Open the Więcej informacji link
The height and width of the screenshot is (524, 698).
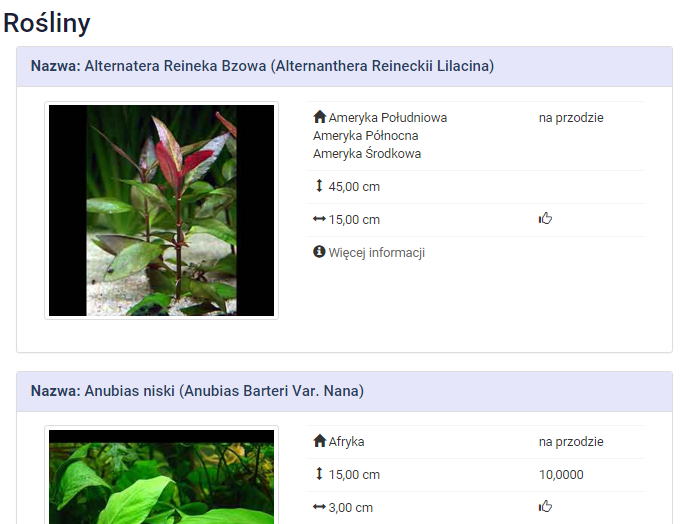pos(377,252)
